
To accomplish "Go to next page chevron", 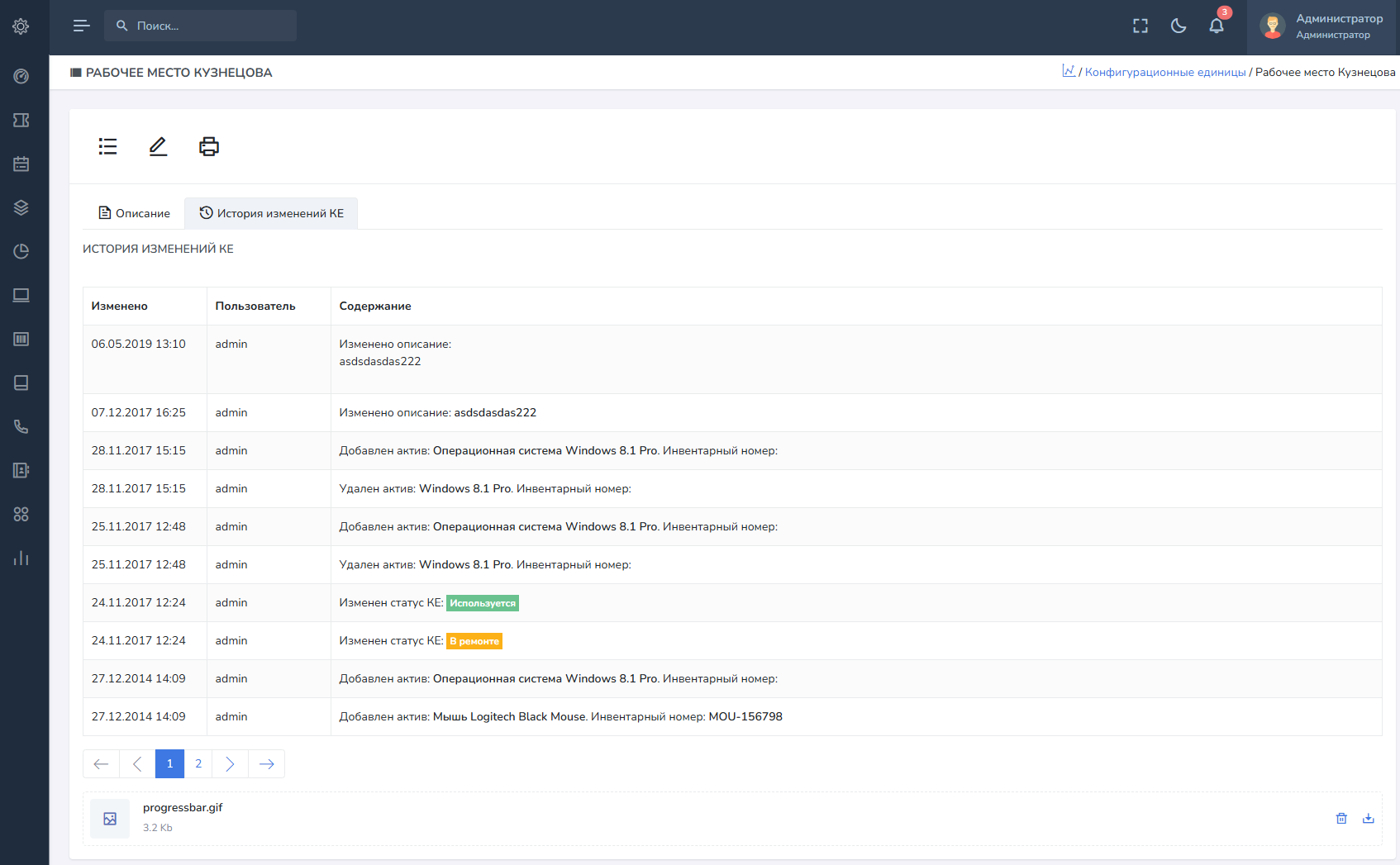I will tap(230, 763).
